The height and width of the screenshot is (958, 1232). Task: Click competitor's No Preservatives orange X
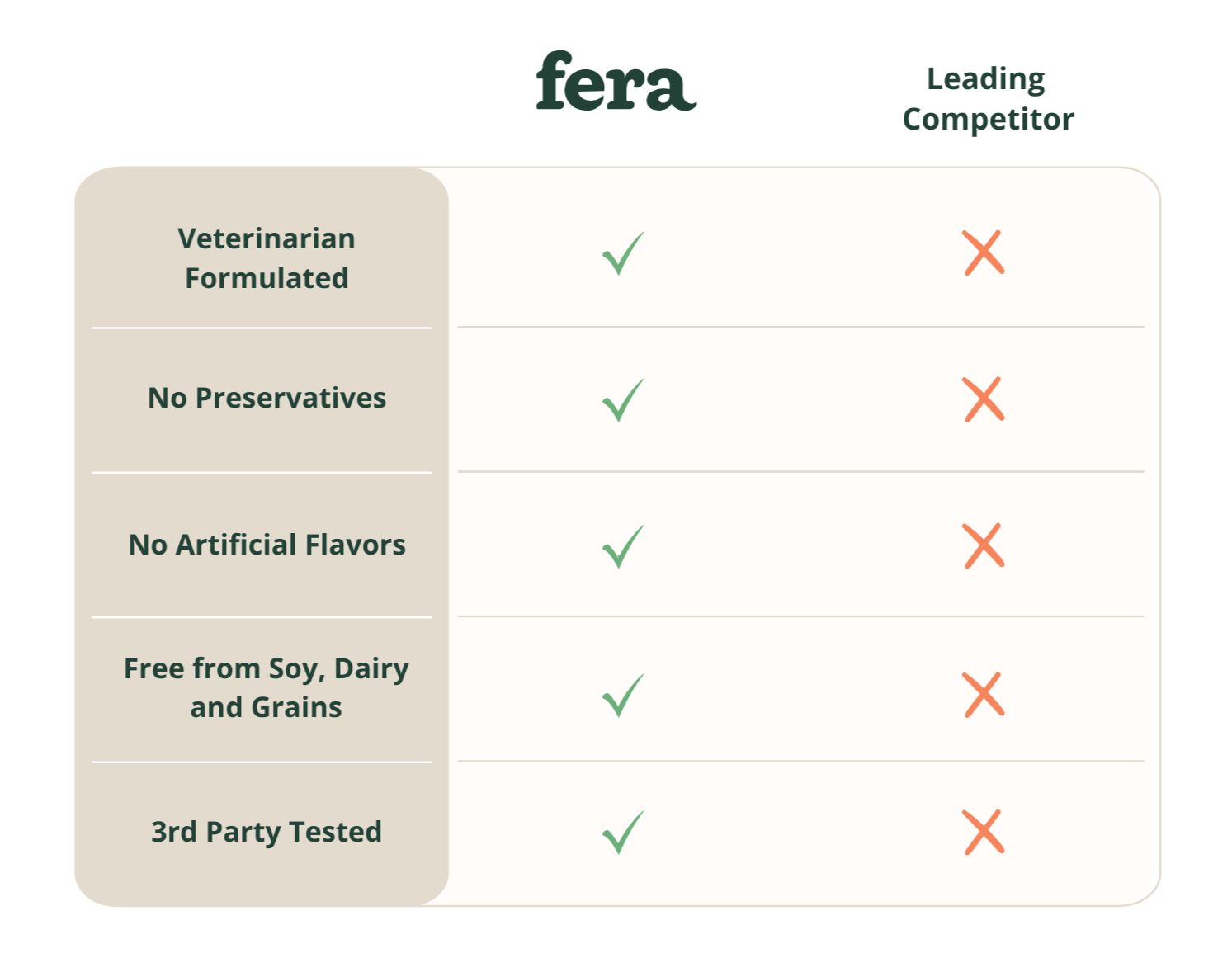984,399
